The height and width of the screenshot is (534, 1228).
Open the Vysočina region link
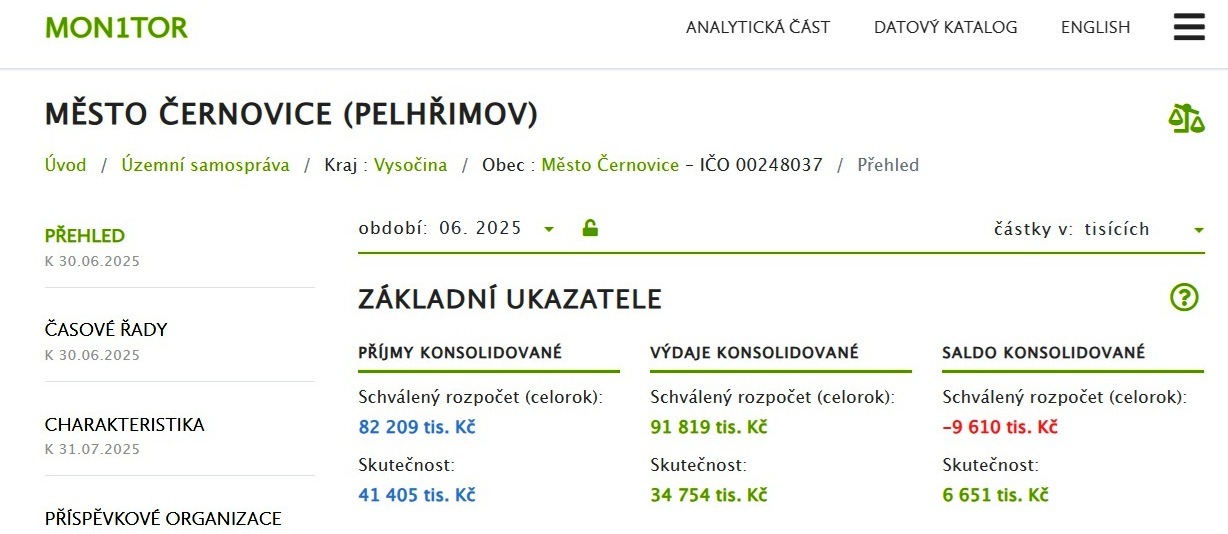[410, 165]
